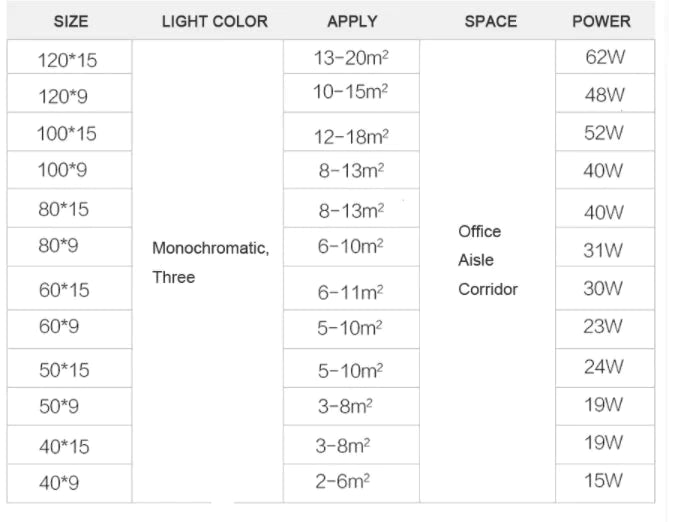
Task: Click the POWER column header
Action: (602, 21)
